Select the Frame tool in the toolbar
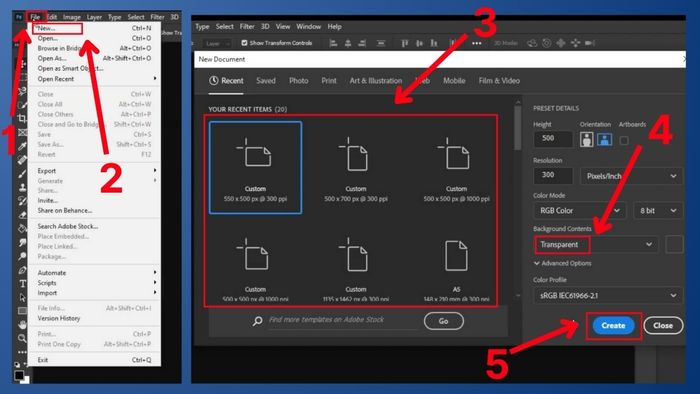This screenshot has height=394, width=700. 22,132
